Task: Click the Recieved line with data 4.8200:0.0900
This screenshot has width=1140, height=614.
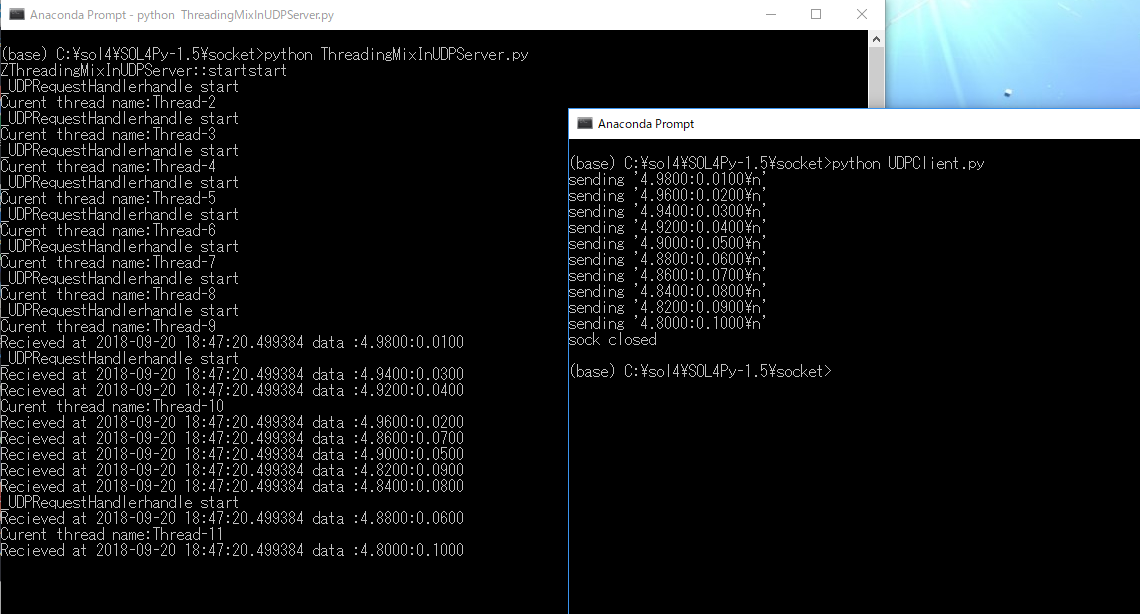Action: click(232, 470)
